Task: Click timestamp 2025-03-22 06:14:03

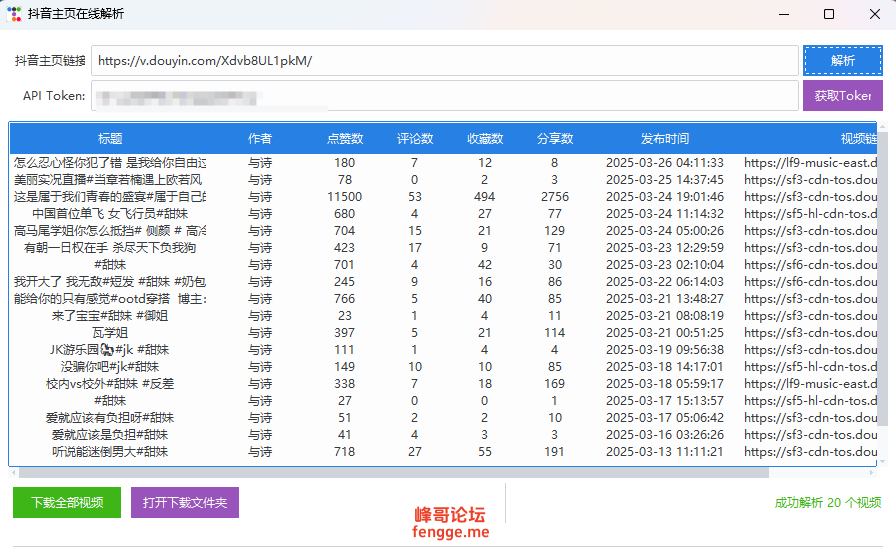Action: click(665, 282)
